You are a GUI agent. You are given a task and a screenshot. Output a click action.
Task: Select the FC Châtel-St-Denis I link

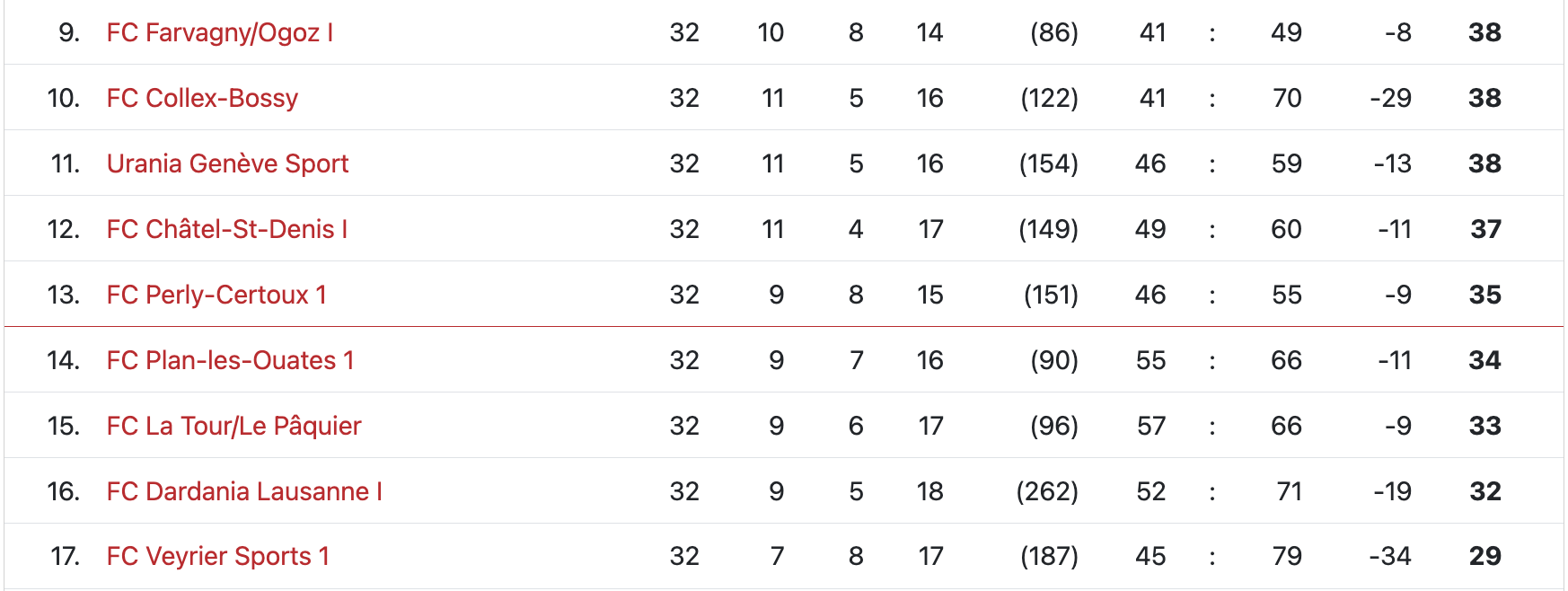(x=226, y=230)
